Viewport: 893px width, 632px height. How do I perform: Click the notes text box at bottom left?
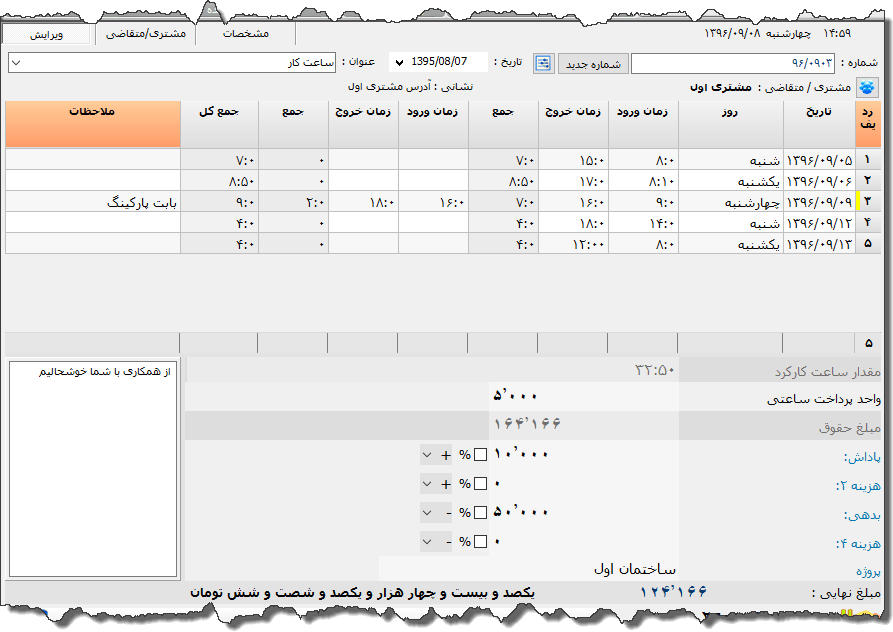(x=93, y=465)
